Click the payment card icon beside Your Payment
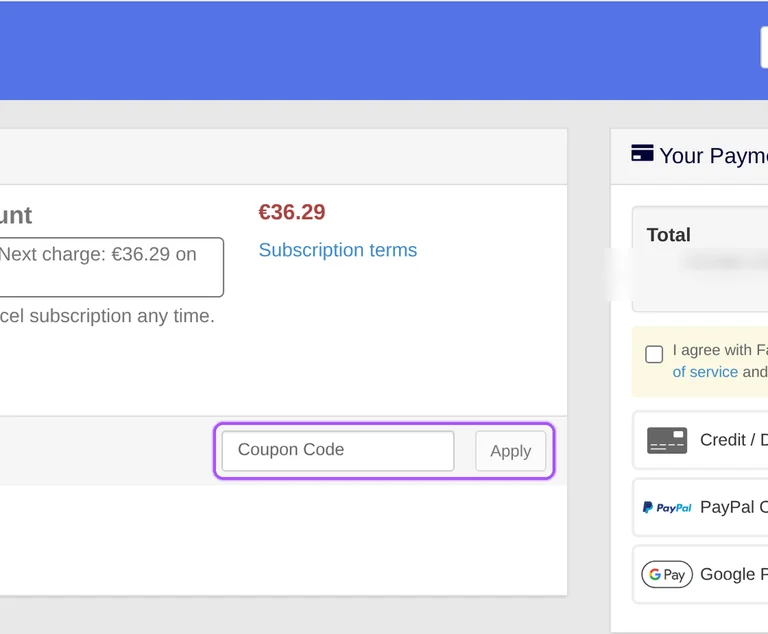The height and width of the screenshot is (634, 768). 642,153
